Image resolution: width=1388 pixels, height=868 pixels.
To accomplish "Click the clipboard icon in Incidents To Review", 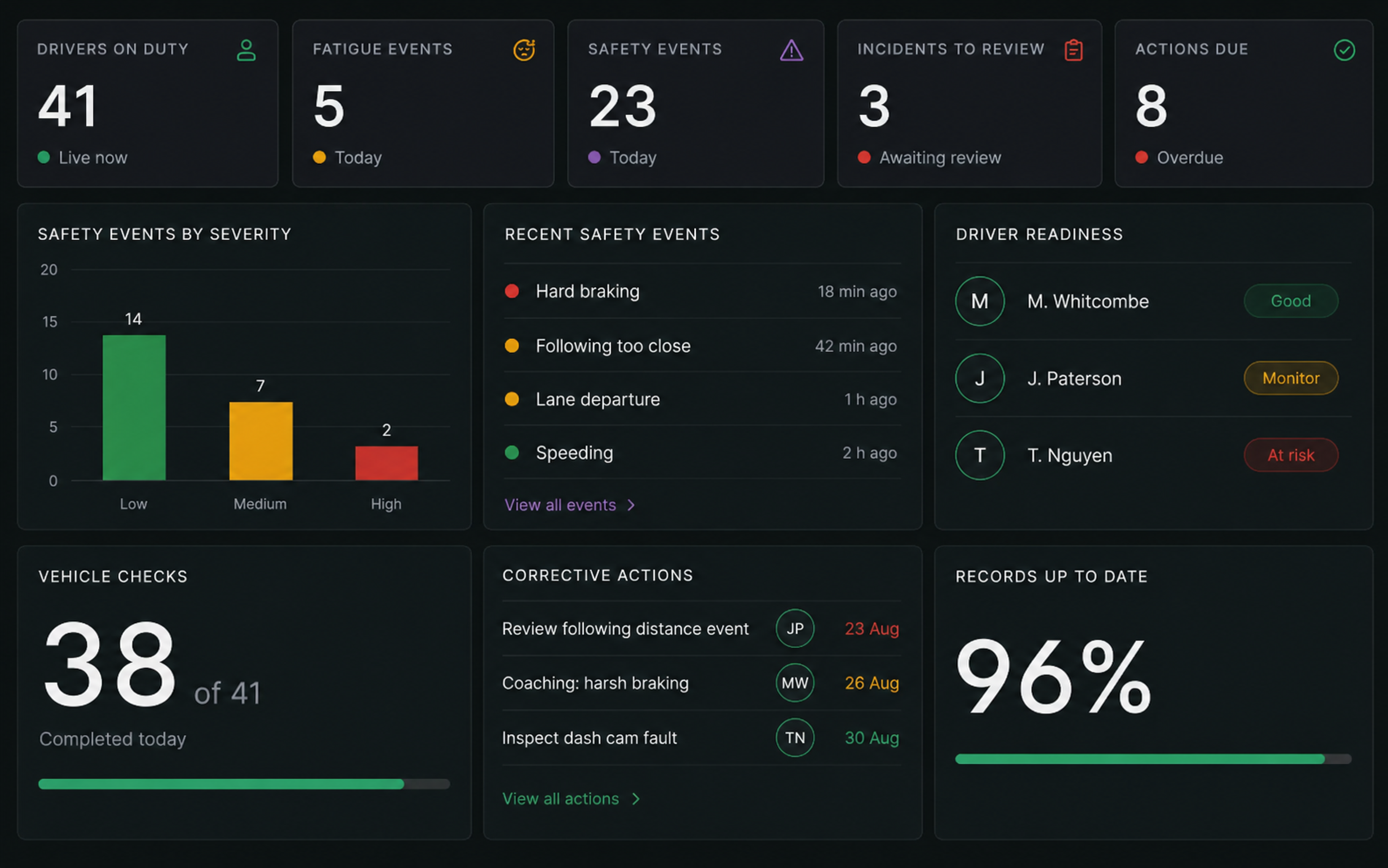I will pos(1073,50).
